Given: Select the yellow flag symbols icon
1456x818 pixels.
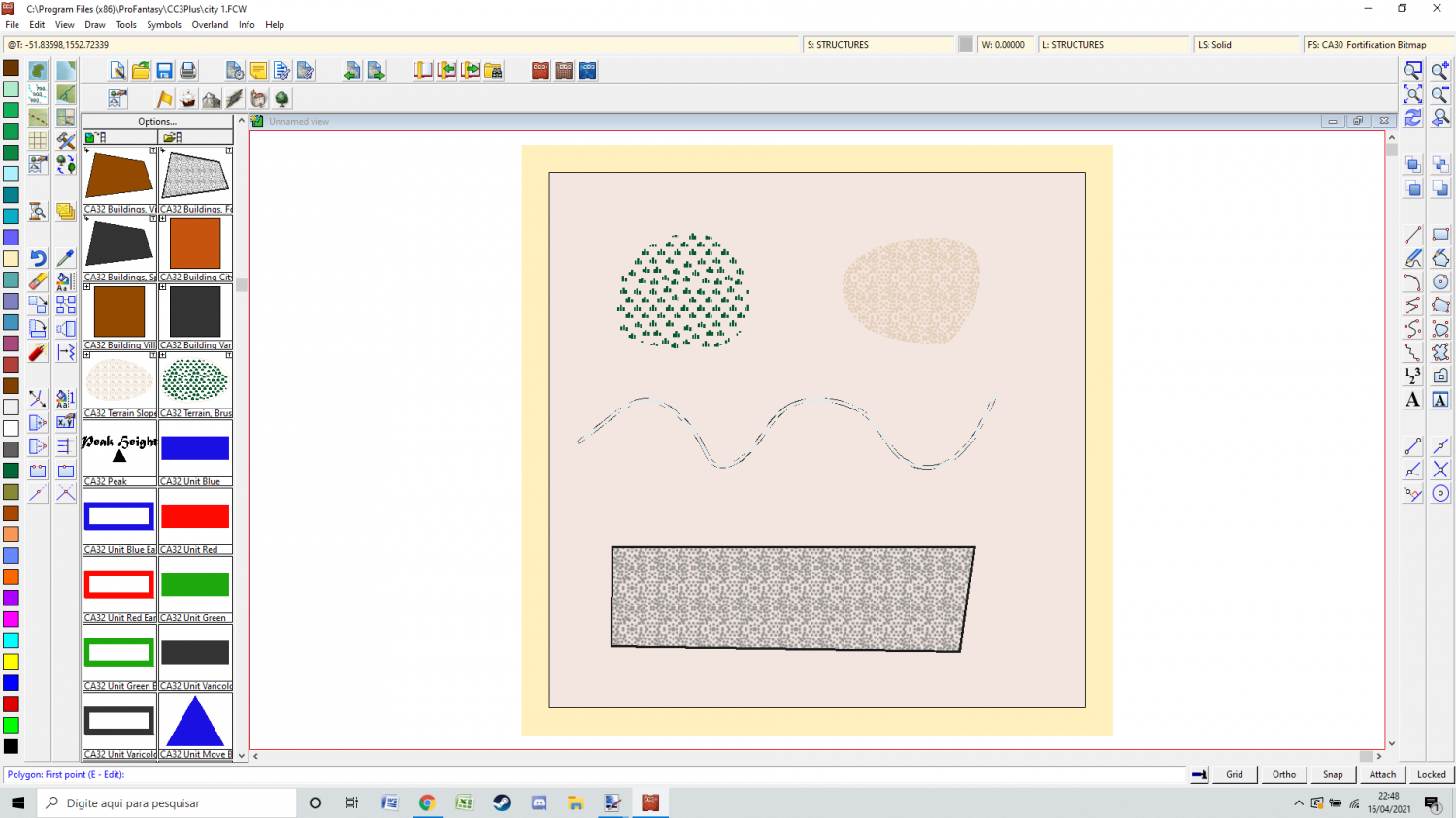Looking at the screenshot, I should 165,99.
